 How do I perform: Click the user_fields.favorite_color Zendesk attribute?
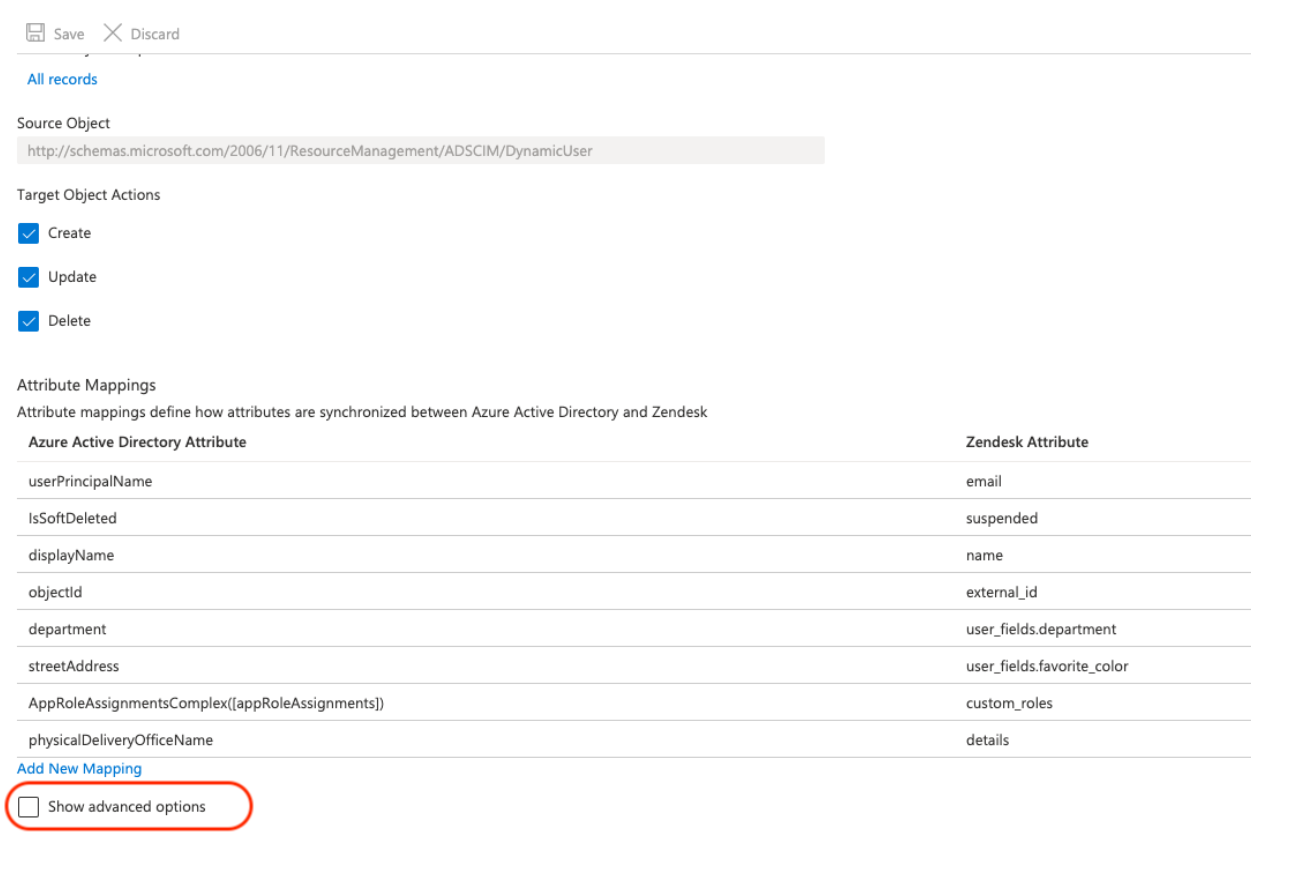(x=1046, y=666)
